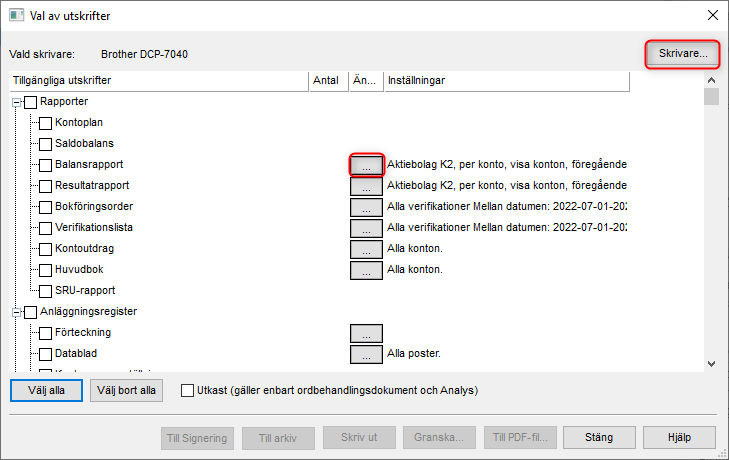Tick the Förteckning checkbox
The image size is (729, 460).
(x=46, y=333)
